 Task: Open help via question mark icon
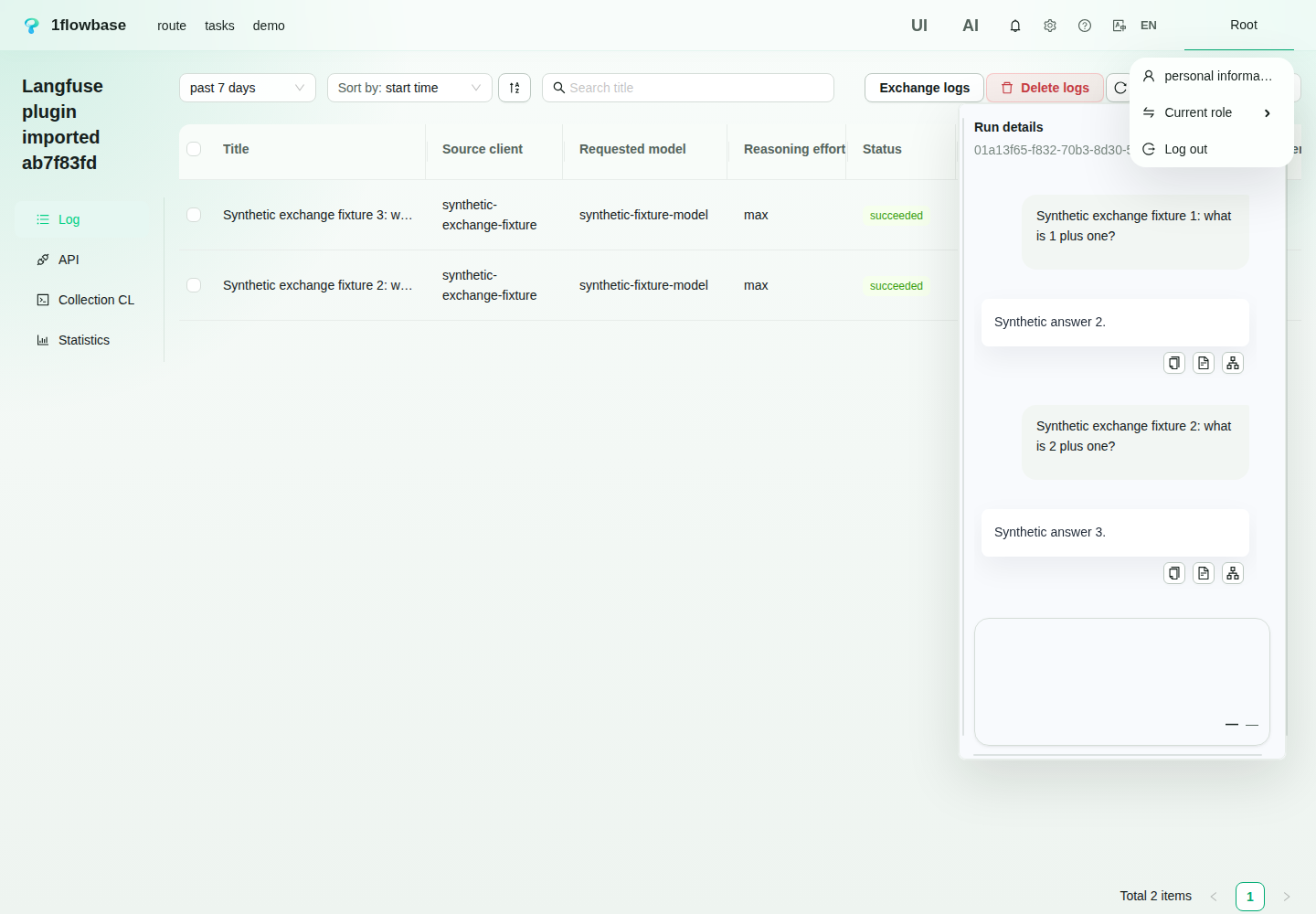[x=1085, y=26]
